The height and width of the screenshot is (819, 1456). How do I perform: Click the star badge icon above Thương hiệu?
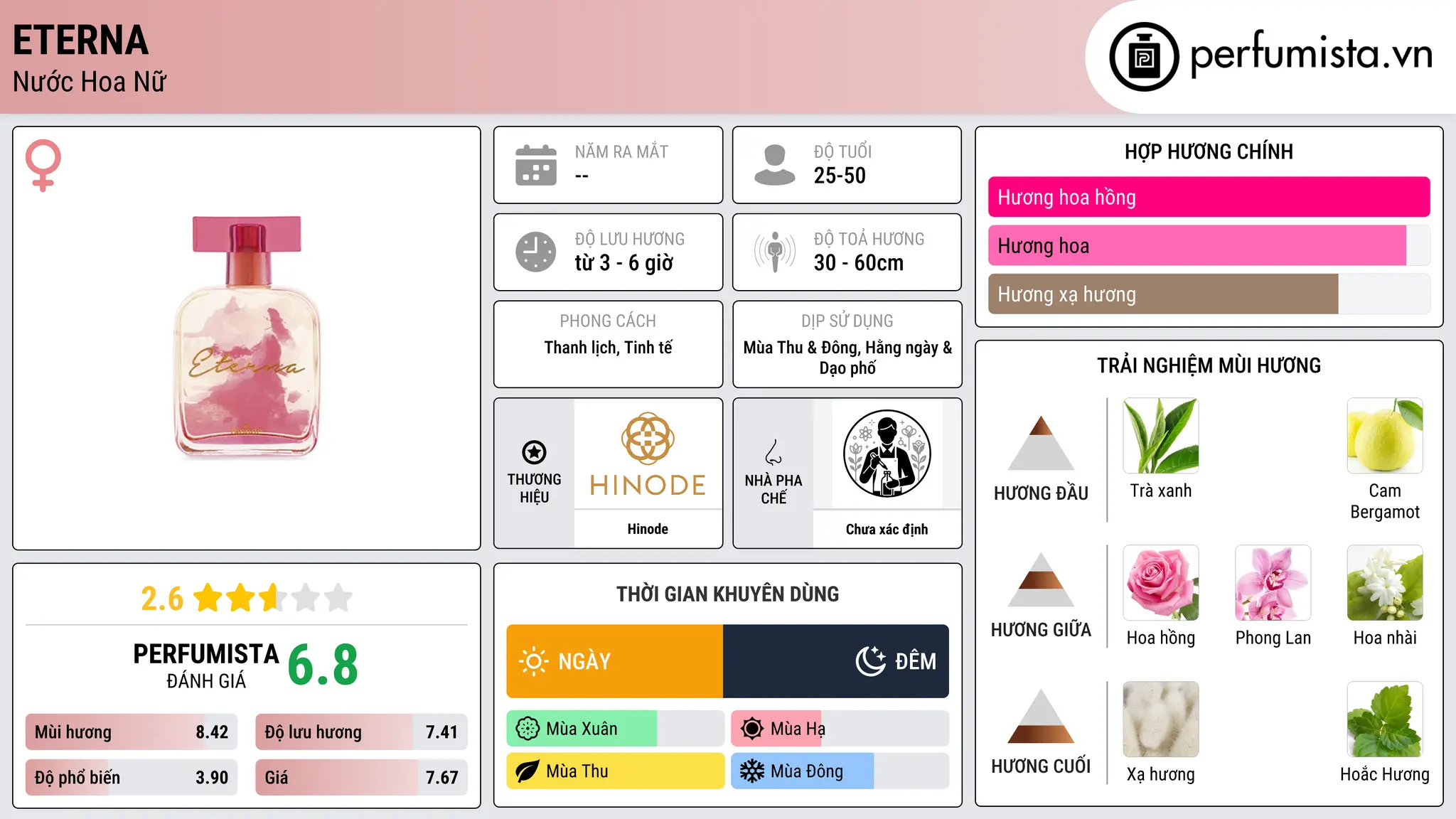pos(534,452)
